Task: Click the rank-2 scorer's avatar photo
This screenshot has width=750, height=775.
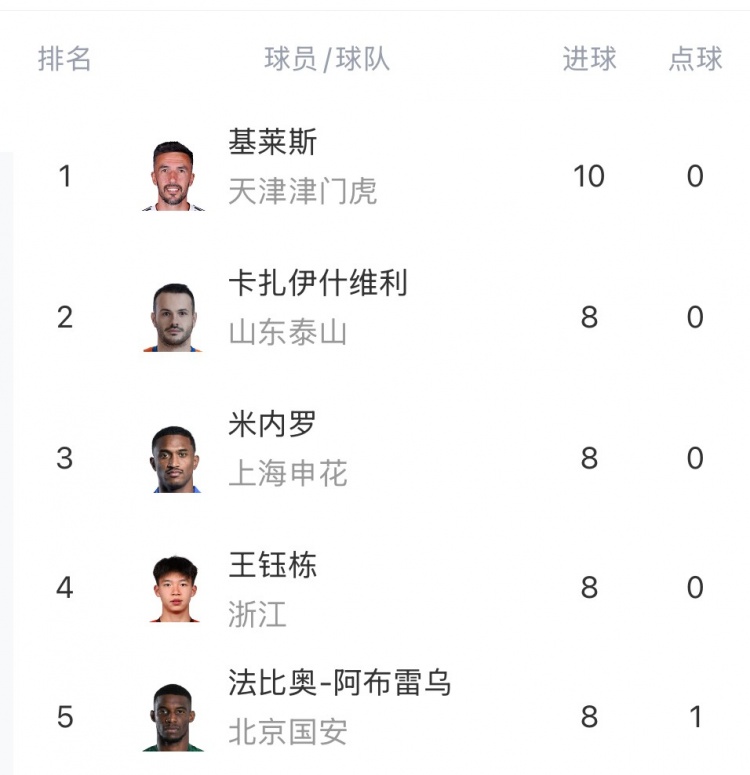Action: [x=173, y=318]
